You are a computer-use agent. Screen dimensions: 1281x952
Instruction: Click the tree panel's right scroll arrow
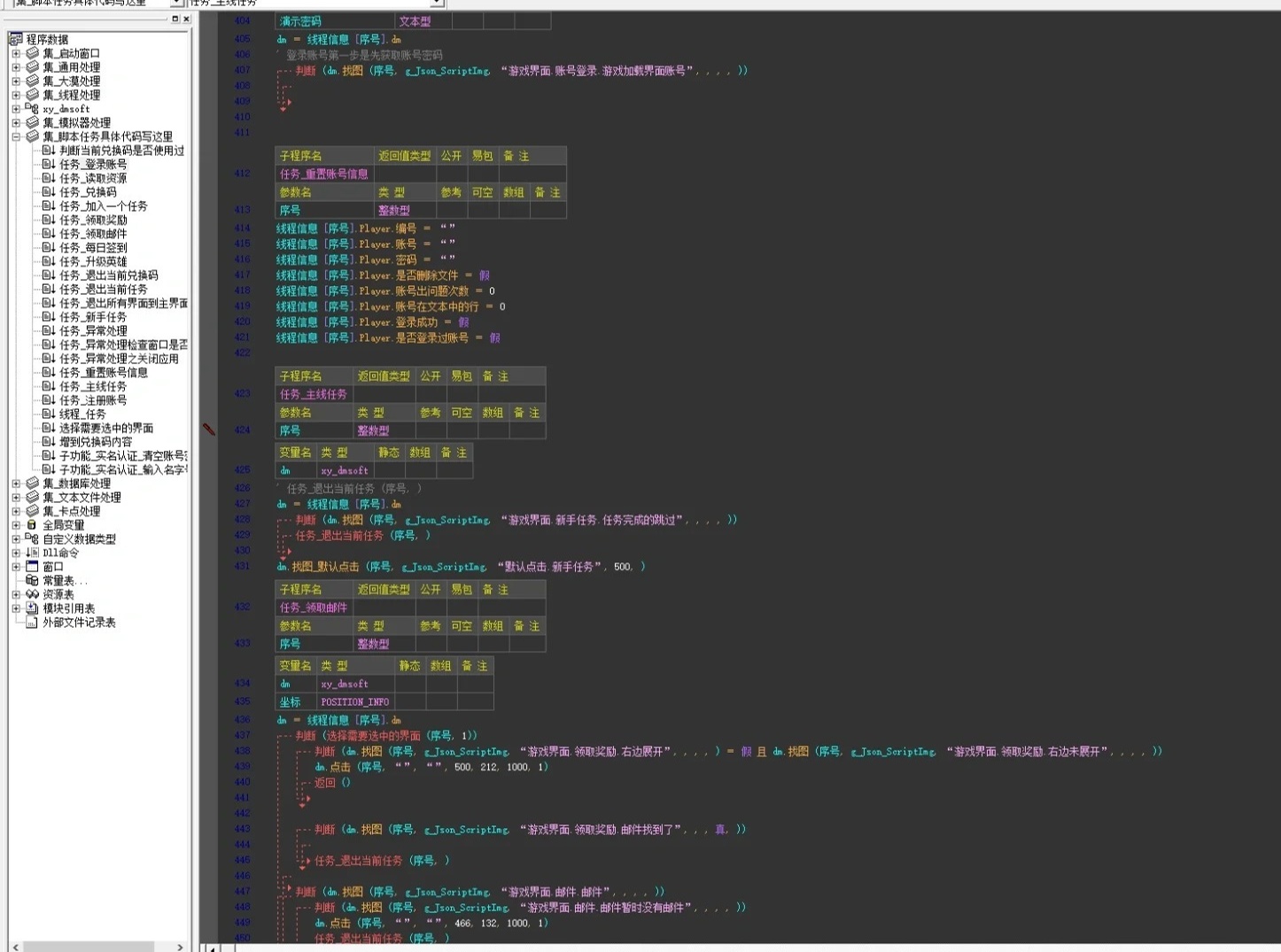180,947
